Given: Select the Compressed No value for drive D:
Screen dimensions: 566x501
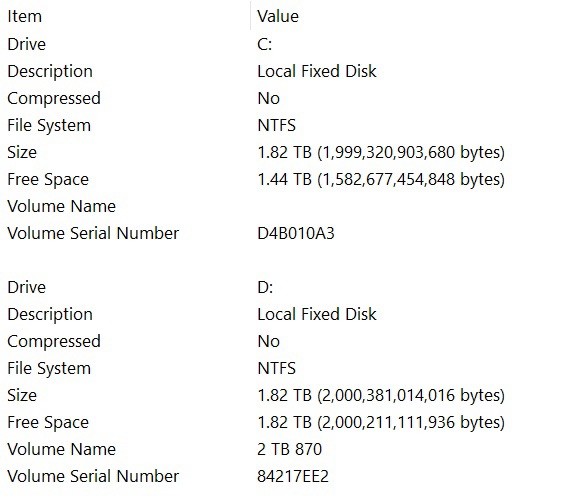Looking at the screenshot, I should [x=269, y=341].
